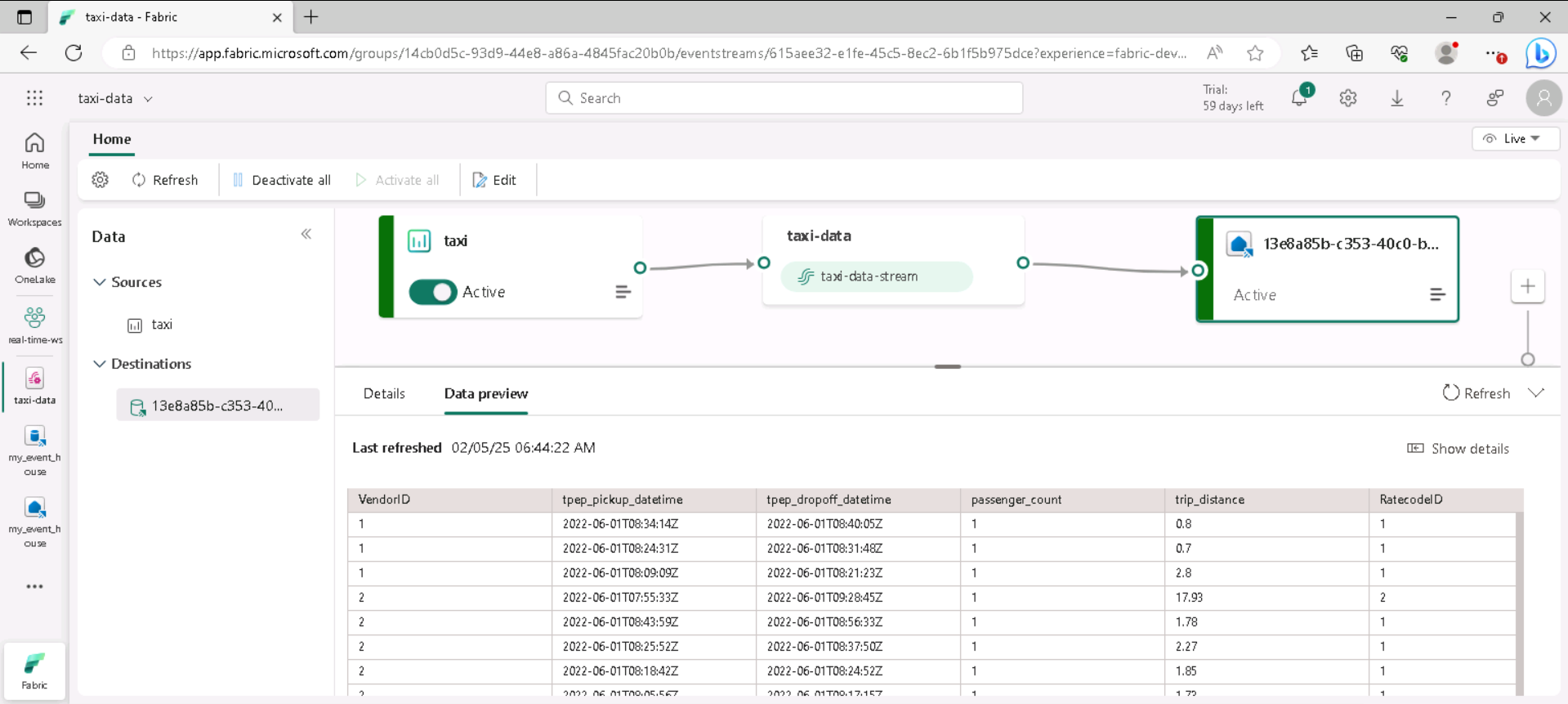Open eventstream settings gear in toolbar
Viewport: 1568px width, 704px height.
[100, 180]
